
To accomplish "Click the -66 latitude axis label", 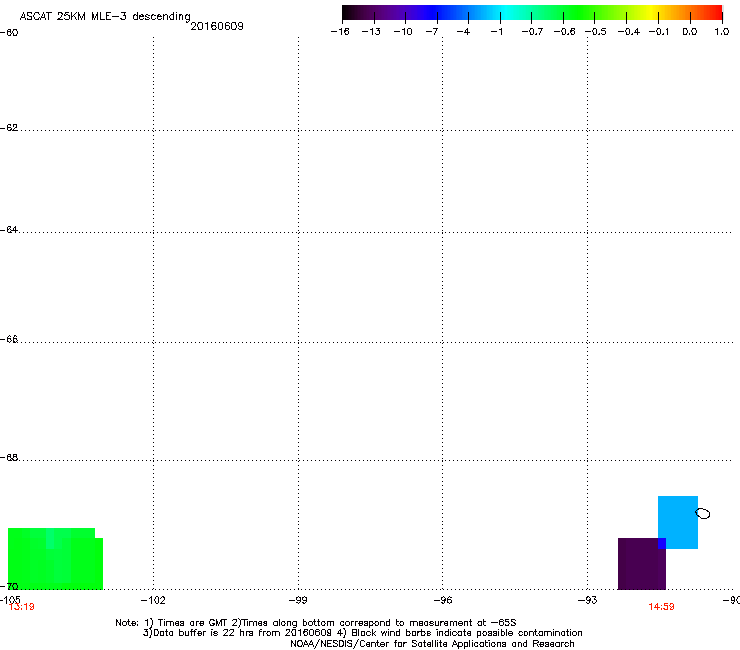I will pos(9,339).
